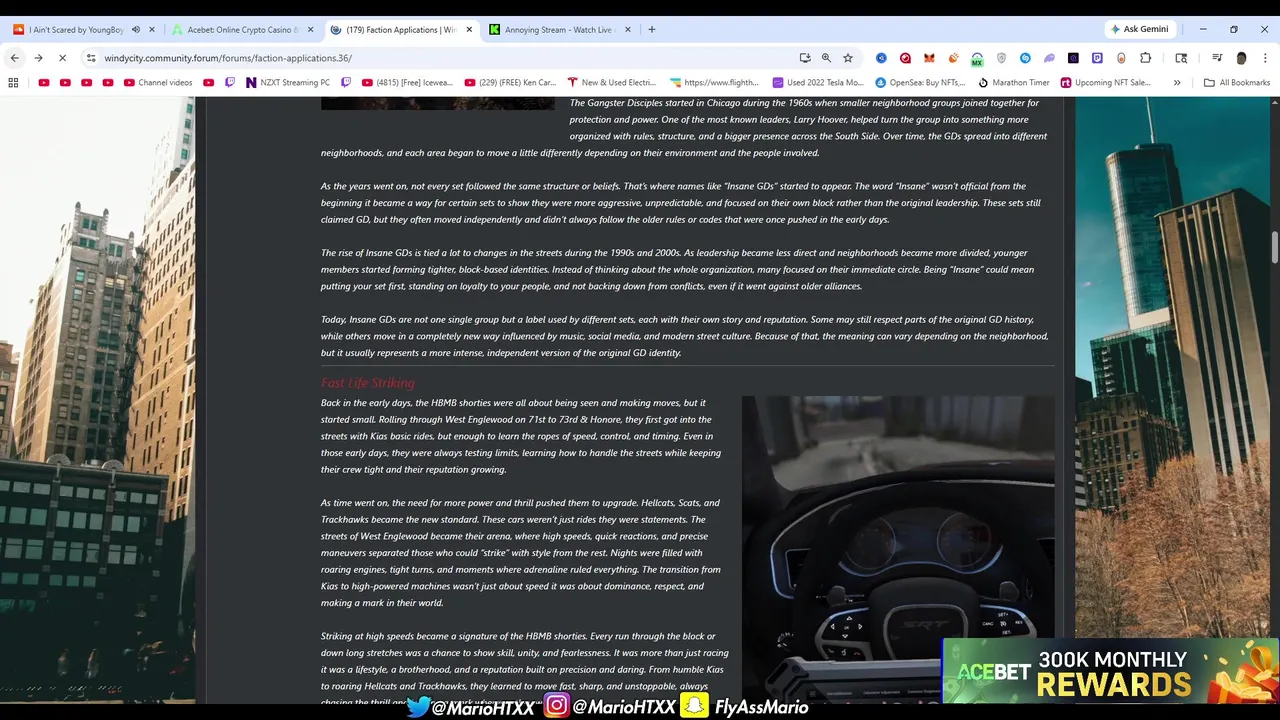This screenshot has width=1280, height=720.
Task: Stop loading the current page
Action: pyautogui.click(x=62, y=58)
